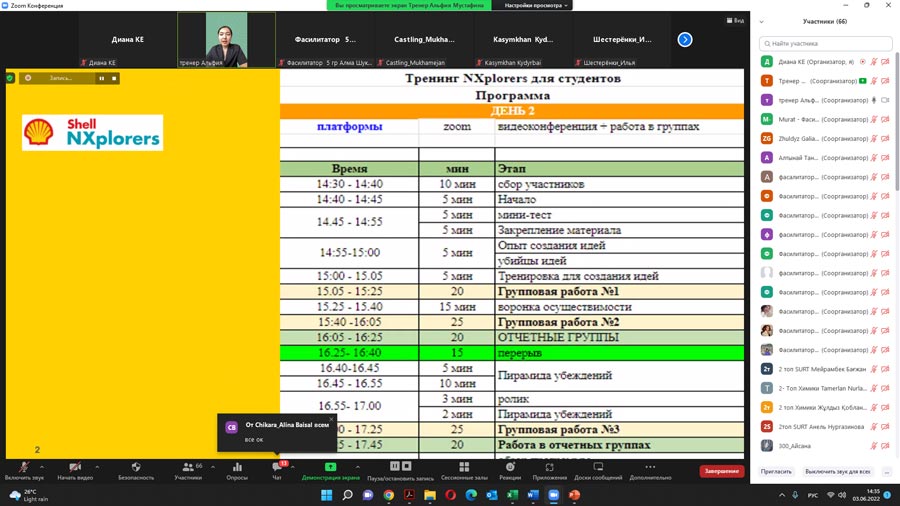Screen dimensions: 900x506
Task: Toggle video for Алтынай Тан... participant
Action: point(885,158)
